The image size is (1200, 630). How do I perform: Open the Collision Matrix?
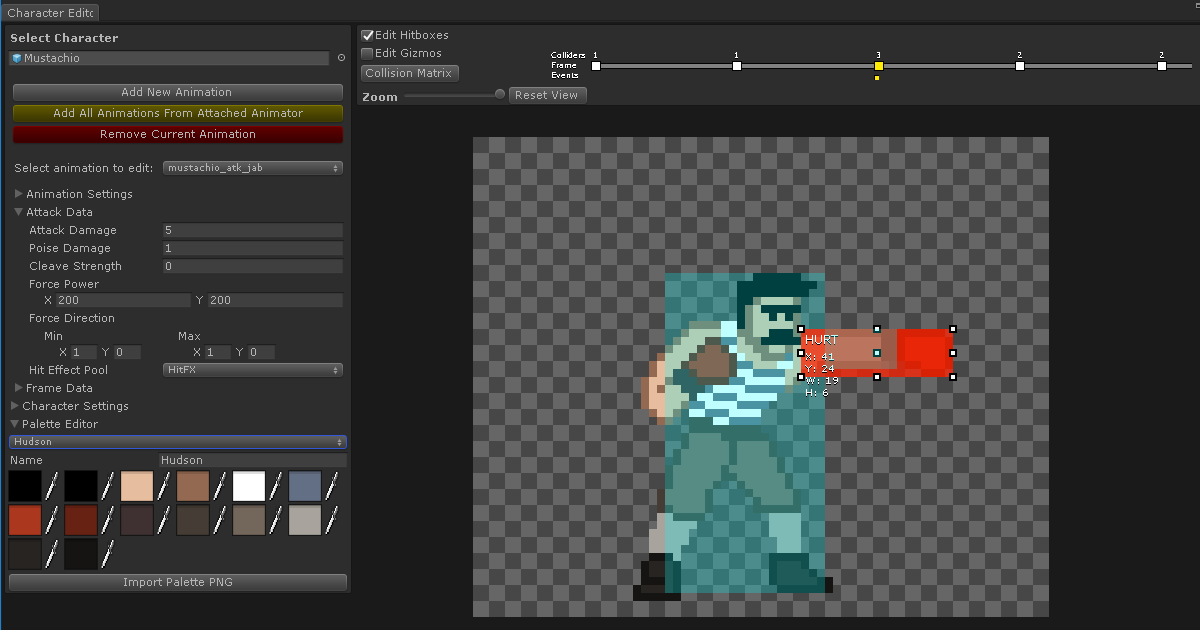coord(409,72)
